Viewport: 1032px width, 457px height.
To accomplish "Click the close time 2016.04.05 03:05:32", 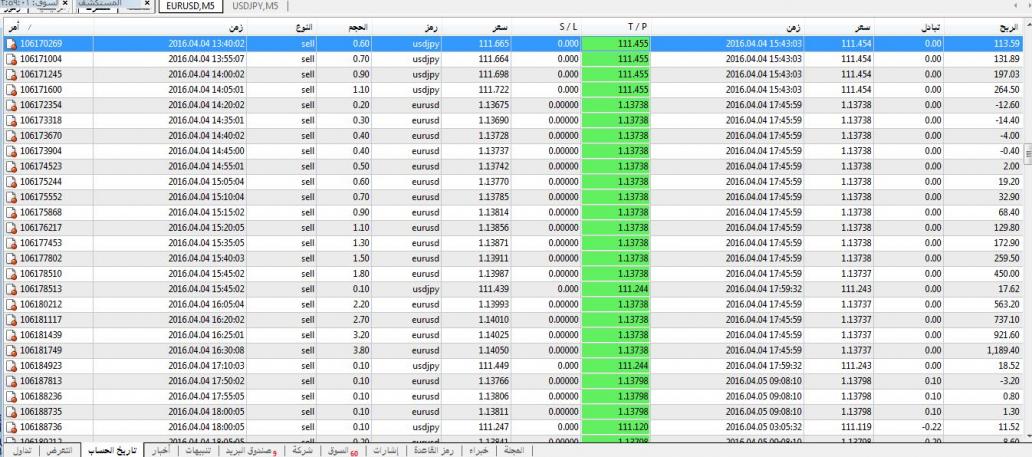I will pyautogui.click(x=763, y=427).
